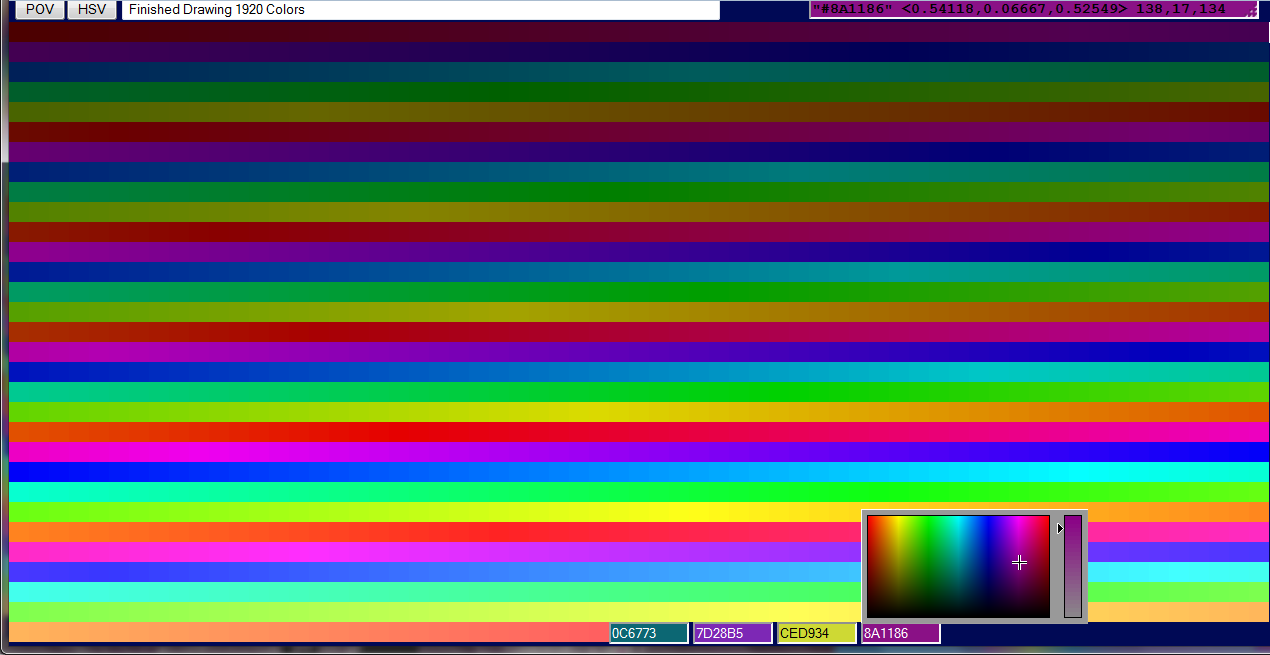1270x655 pixels.
Task: Pick pure red in picker's top-left corner
Action: pyautogui.click(x=870, y=519)
